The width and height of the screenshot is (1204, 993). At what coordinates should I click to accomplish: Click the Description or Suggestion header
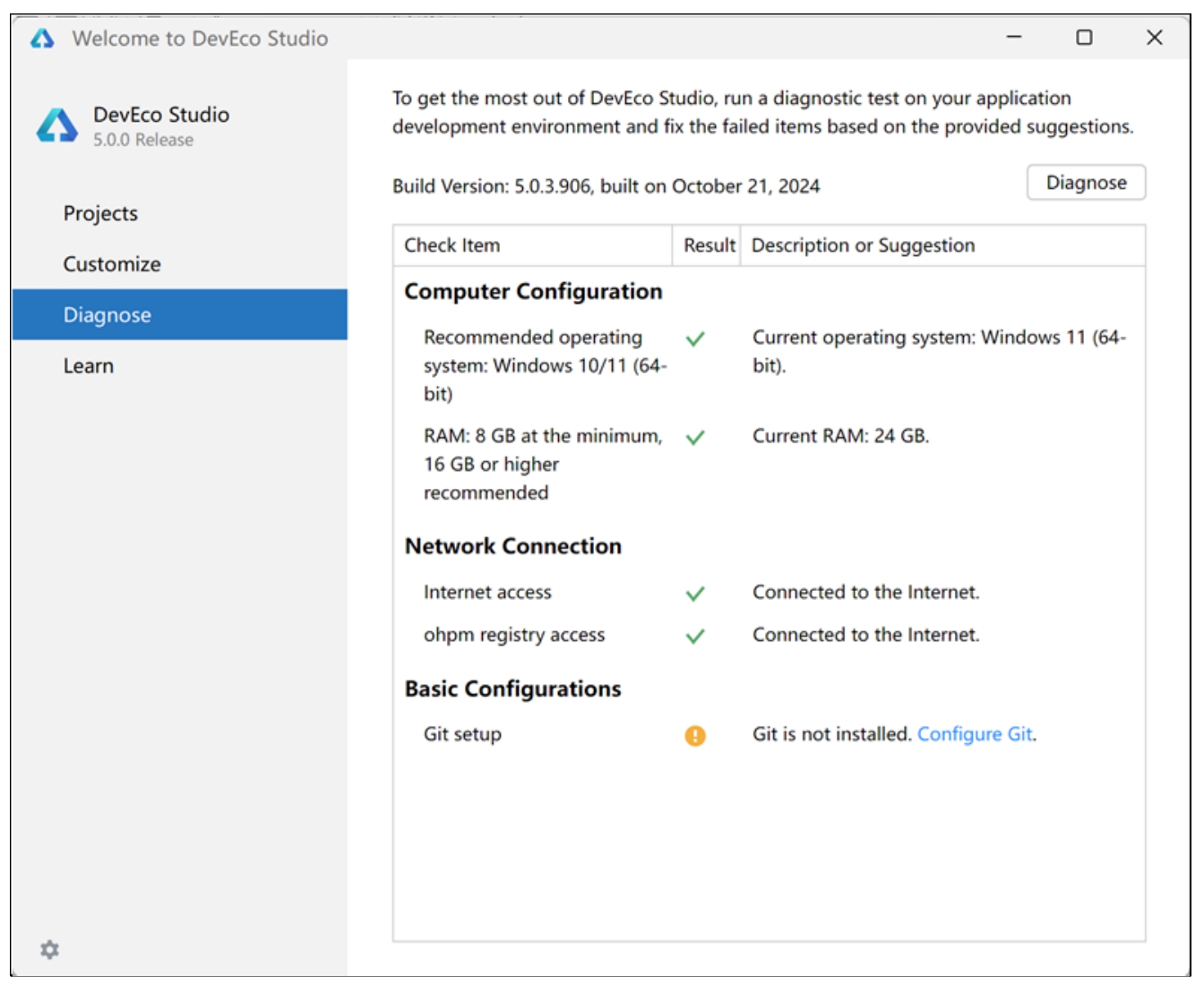(863, 245)
